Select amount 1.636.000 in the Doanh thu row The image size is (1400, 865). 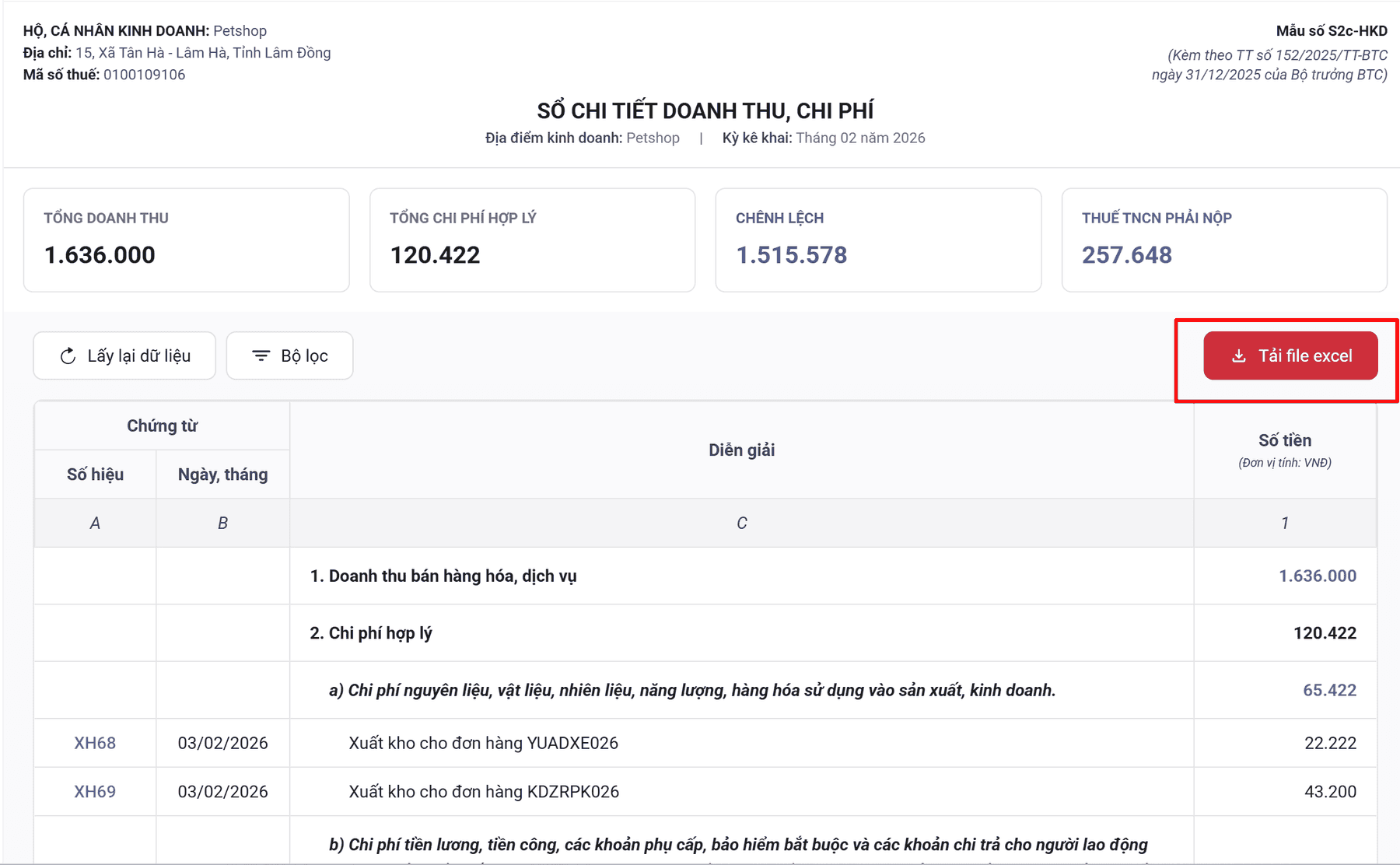click(1318, 576)
